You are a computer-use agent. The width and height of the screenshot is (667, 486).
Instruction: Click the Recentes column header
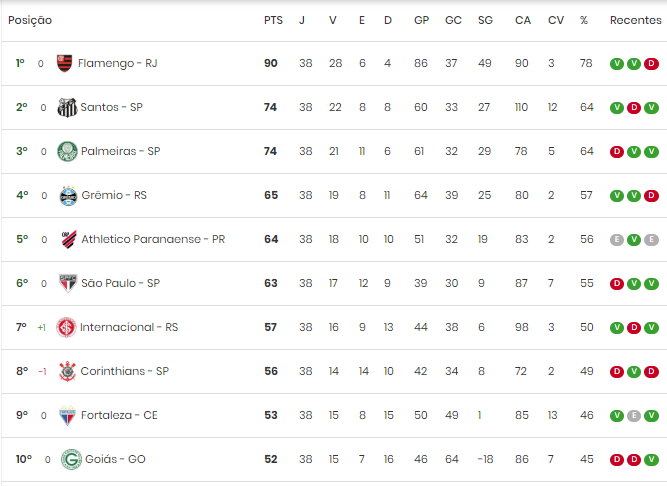636,20
